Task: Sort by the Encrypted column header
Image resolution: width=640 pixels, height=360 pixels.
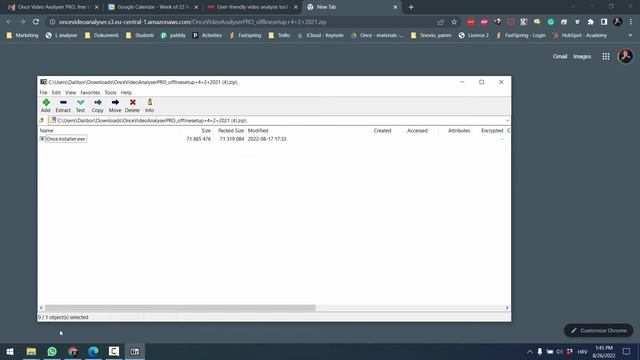Action: click(x=492, y=131)
